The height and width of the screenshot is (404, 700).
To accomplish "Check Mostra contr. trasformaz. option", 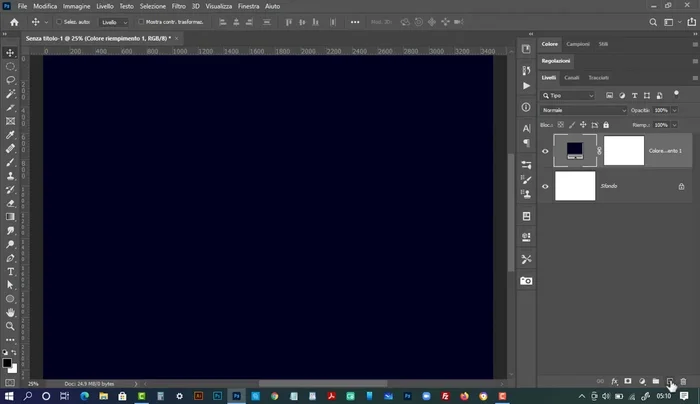I will click(x=140, y=21).
